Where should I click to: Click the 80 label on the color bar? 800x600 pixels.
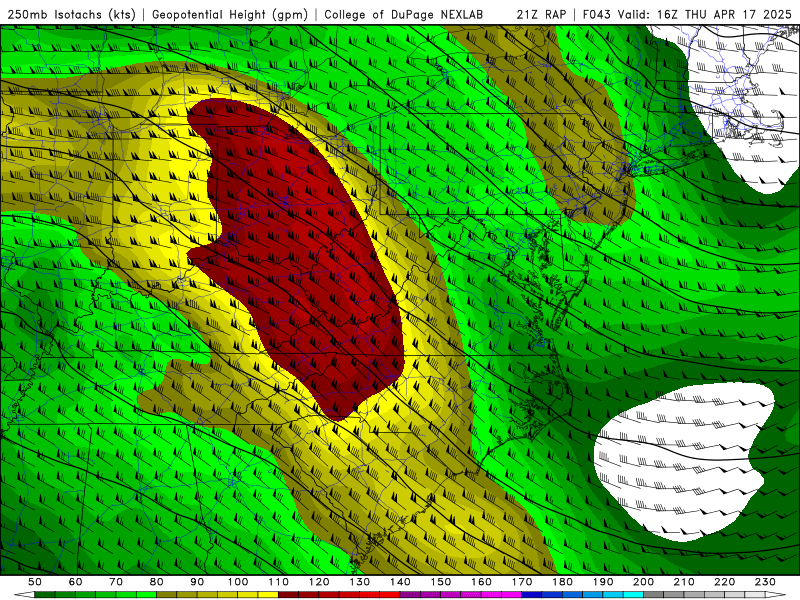pyautogui.click(x=157, y=582)
